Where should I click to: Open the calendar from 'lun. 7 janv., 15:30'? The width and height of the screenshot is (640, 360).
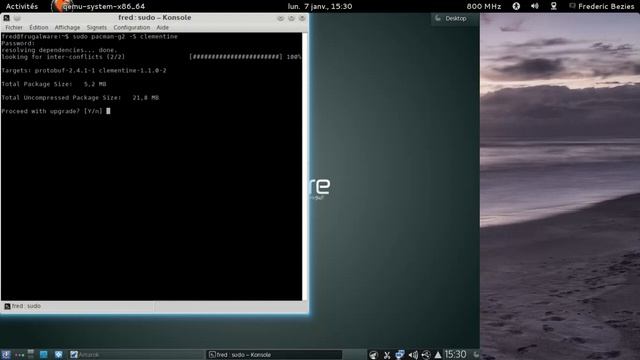coord(320,6)
